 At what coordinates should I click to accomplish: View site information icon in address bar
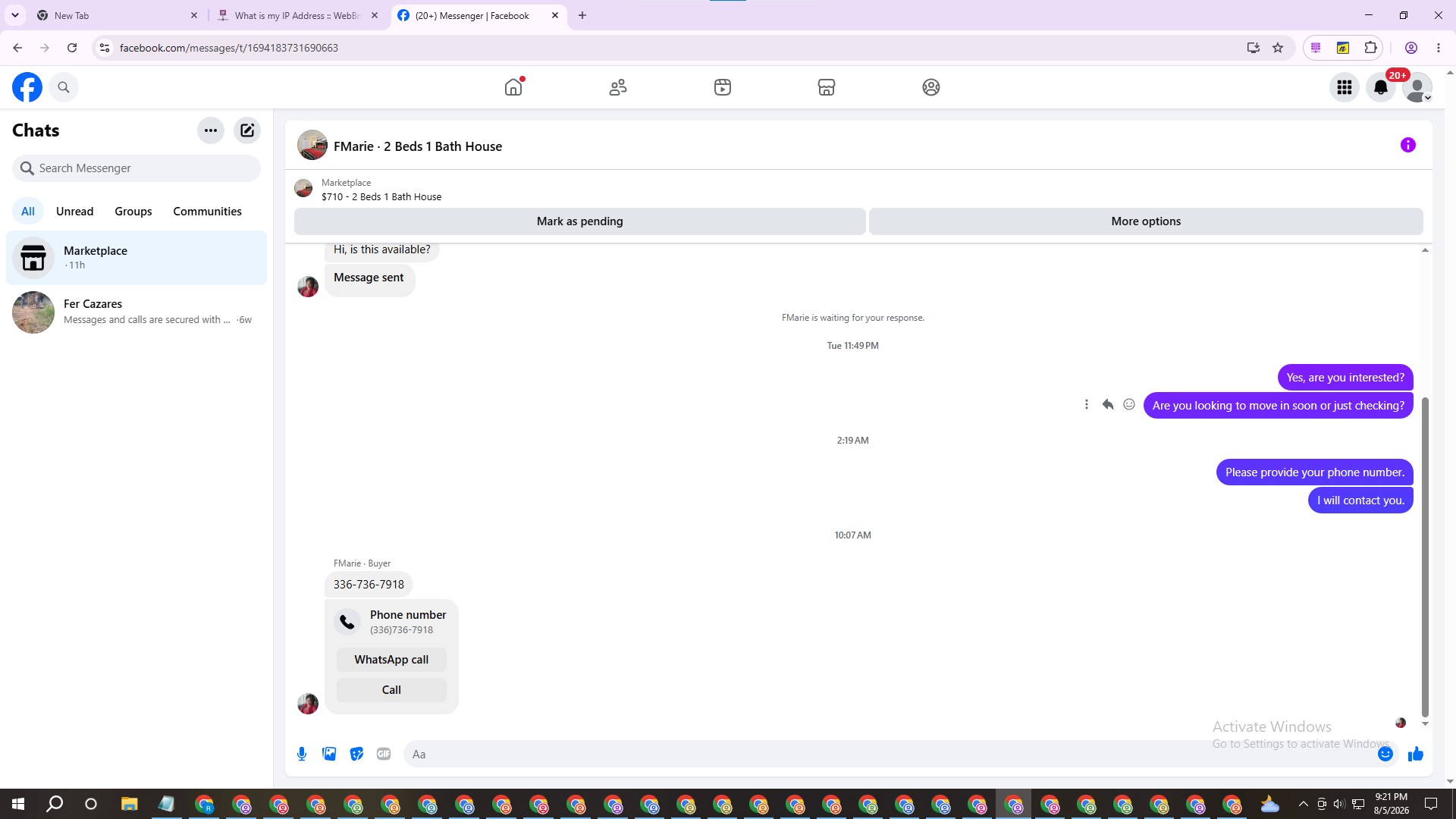pyautogui.click(x=105, y=48)
